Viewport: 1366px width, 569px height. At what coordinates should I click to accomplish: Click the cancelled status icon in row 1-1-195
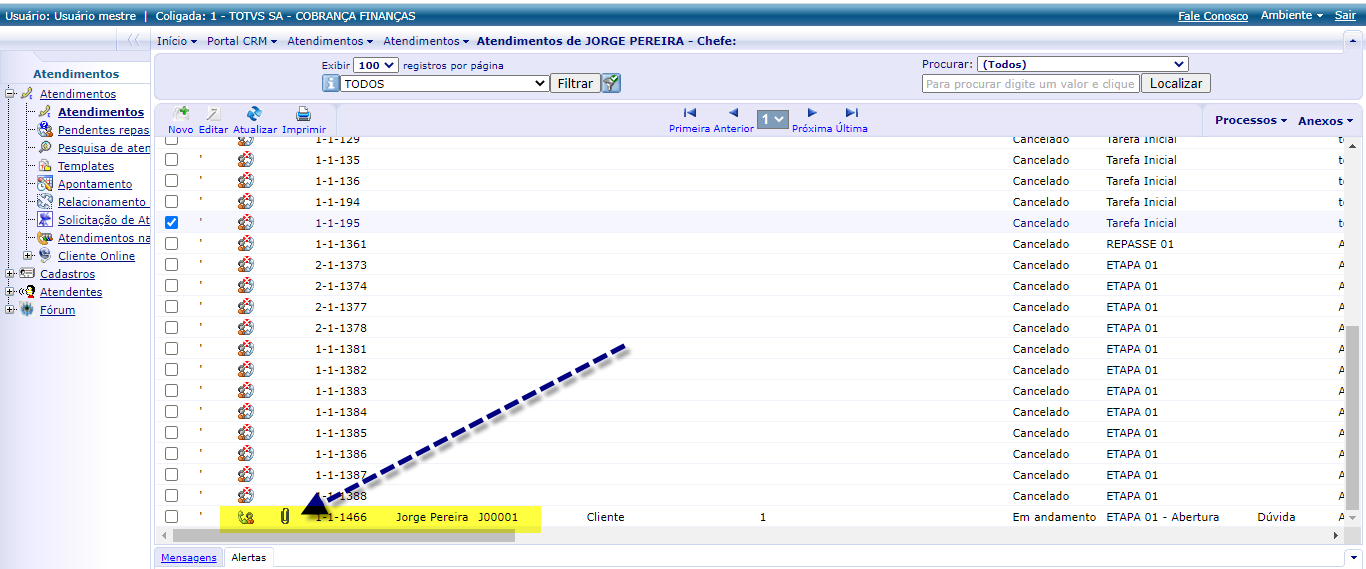(246, 223)
